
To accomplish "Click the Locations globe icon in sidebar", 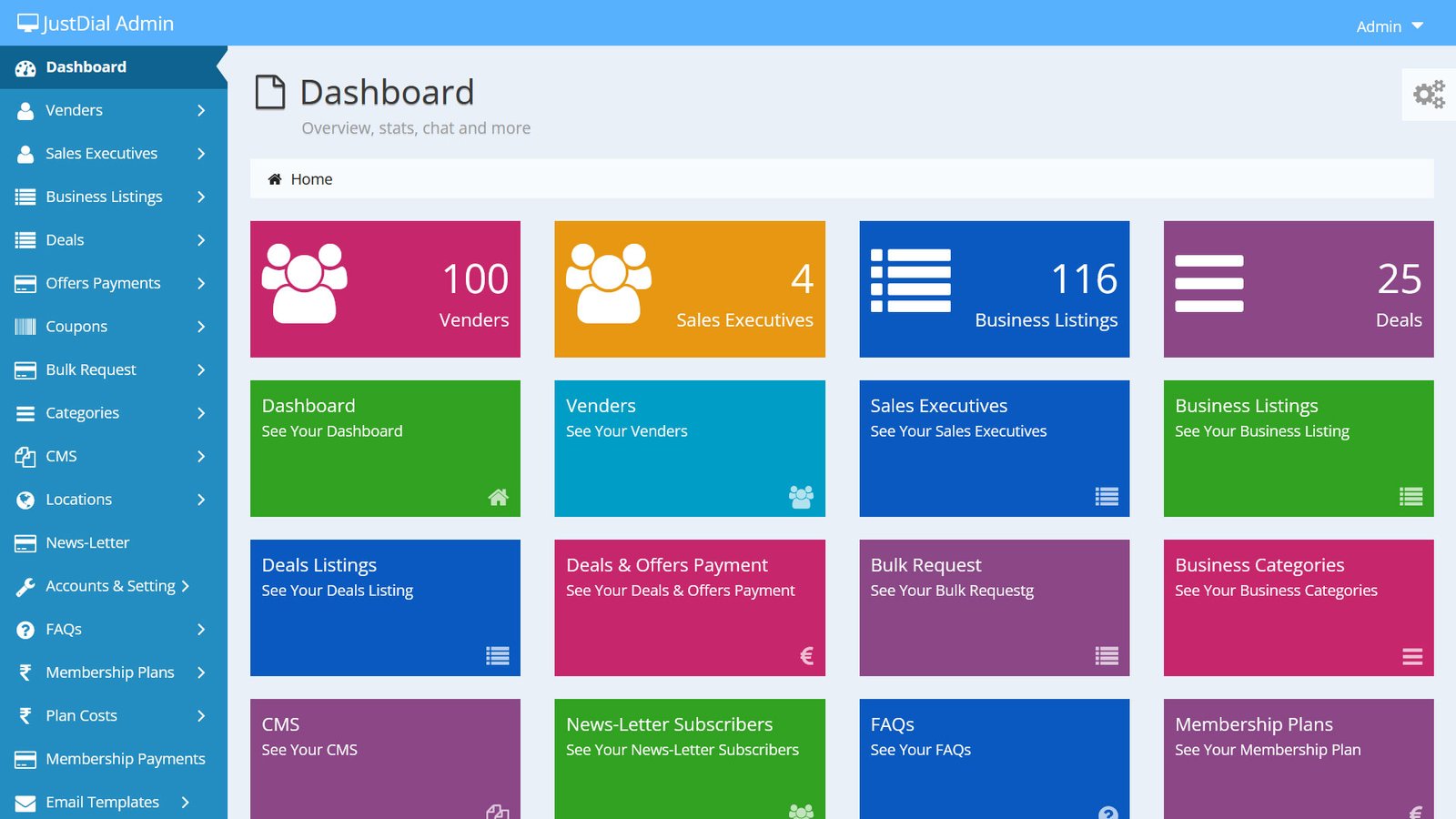I will 25,500.
